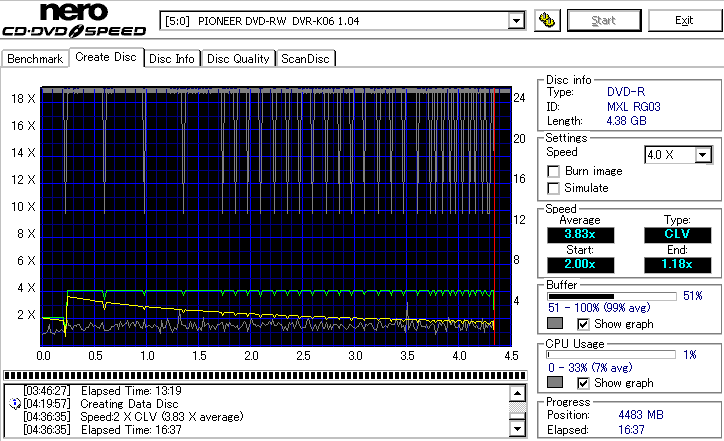Enable the Burn image checkbox
Viewport: 724px width, 441px height.
tap(553, 171)
